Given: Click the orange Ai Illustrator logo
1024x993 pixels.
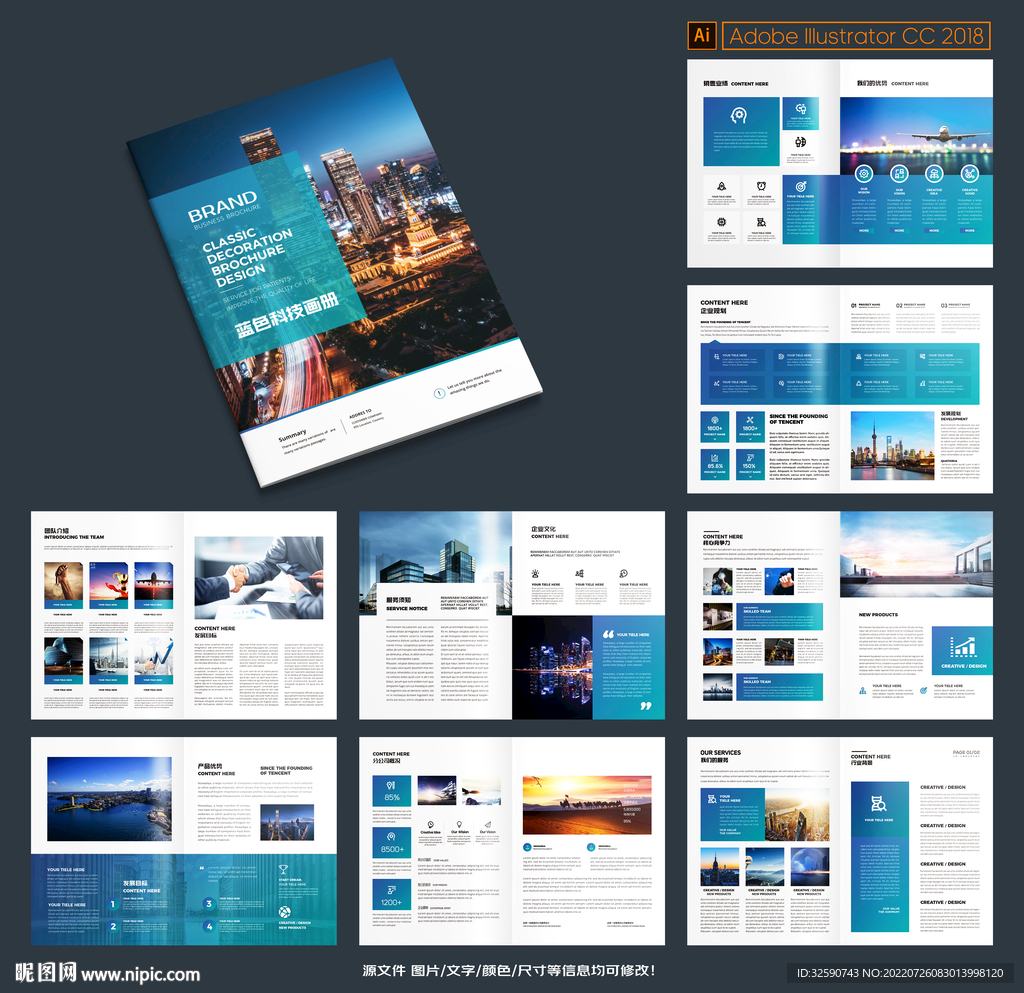Looking at the screenshot, I should pos(702,35).
